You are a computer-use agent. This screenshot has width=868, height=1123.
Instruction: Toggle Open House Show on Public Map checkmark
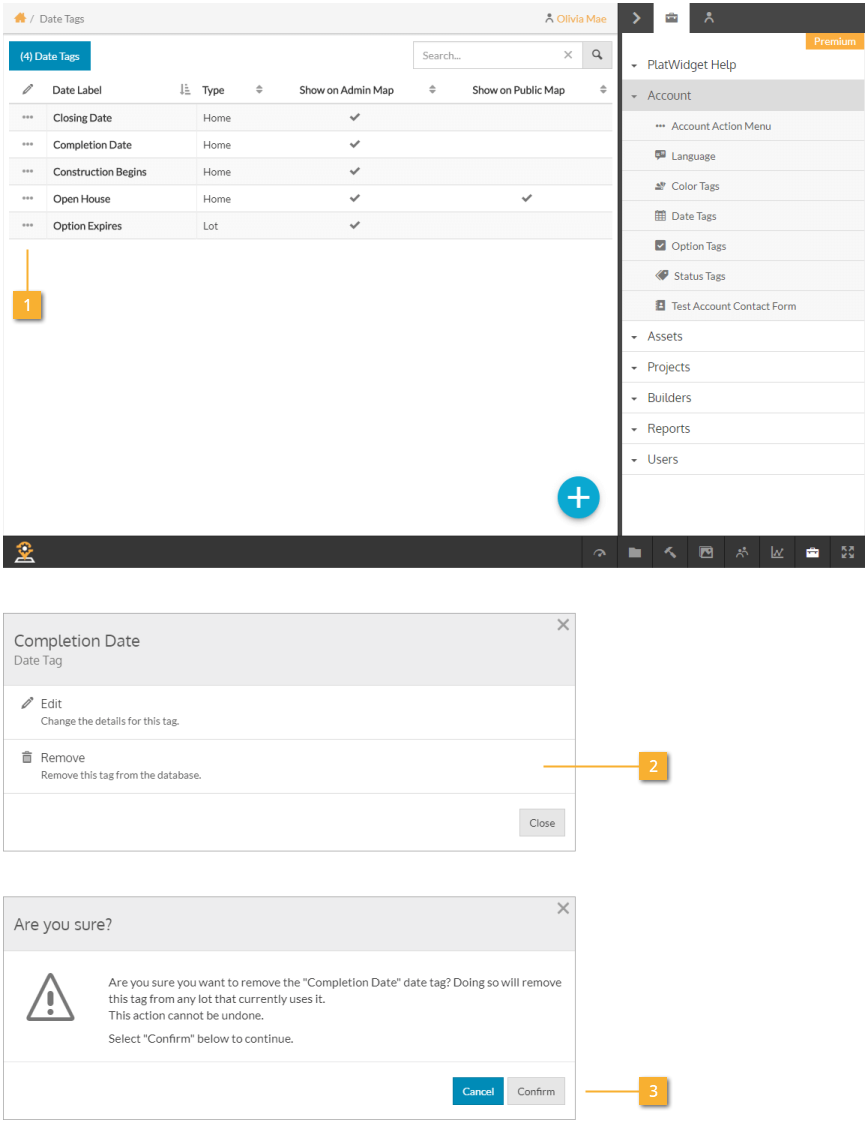tap(527, 198)
